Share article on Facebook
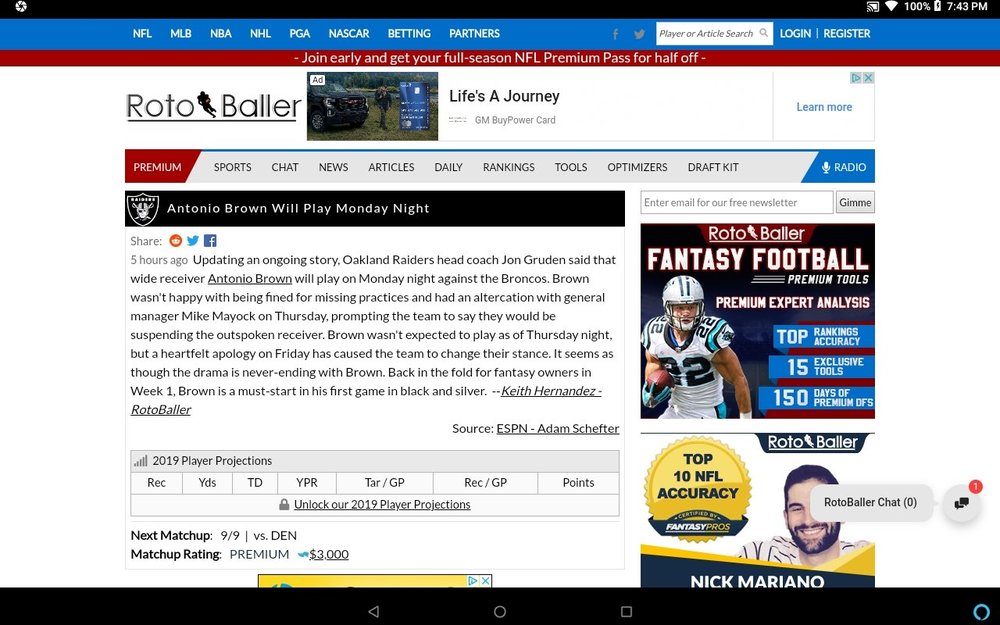1000x625 pixels. click(x=210, y=240)
